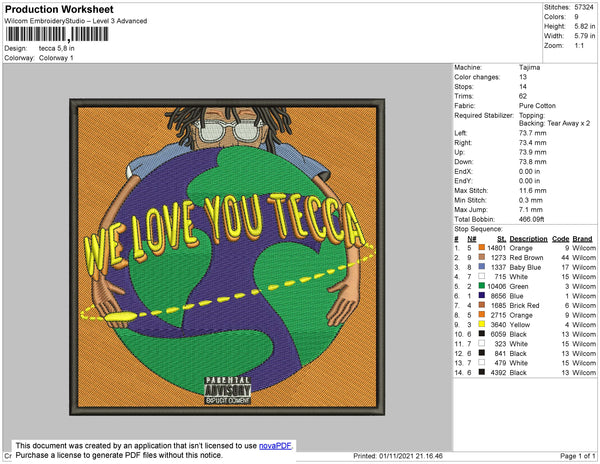
Task: Open the novaPDF link in the notice
Action: (x=275, y=446)
